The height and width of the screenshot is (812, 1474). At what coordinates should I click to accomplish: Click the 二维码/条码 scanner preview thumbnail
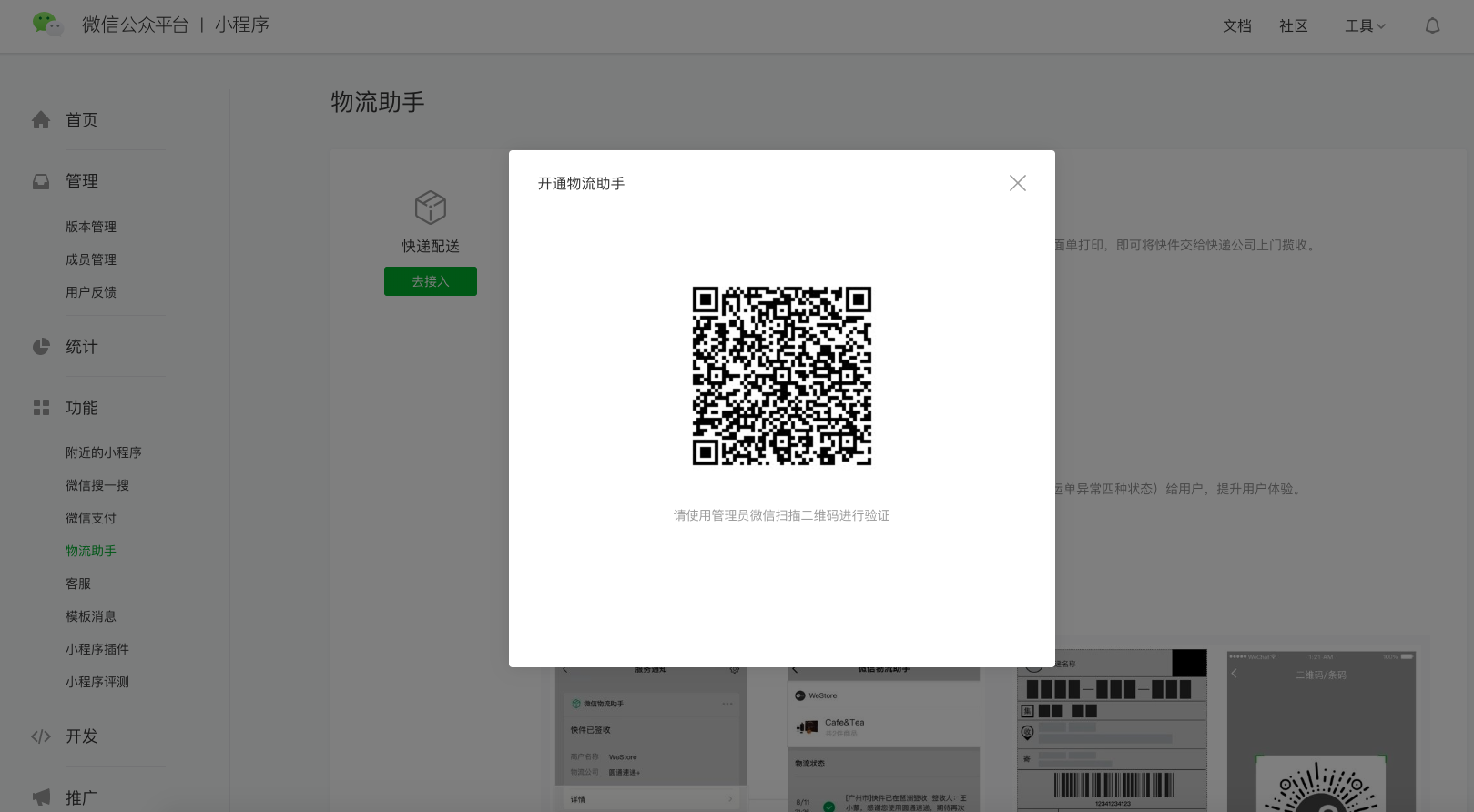coord(1321,731)
